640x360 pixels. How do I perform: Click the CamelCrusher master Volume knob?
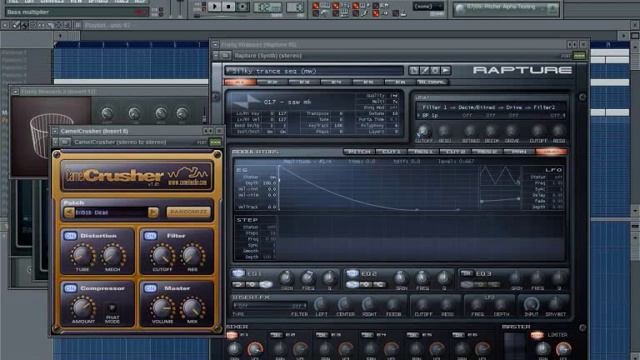162,308
